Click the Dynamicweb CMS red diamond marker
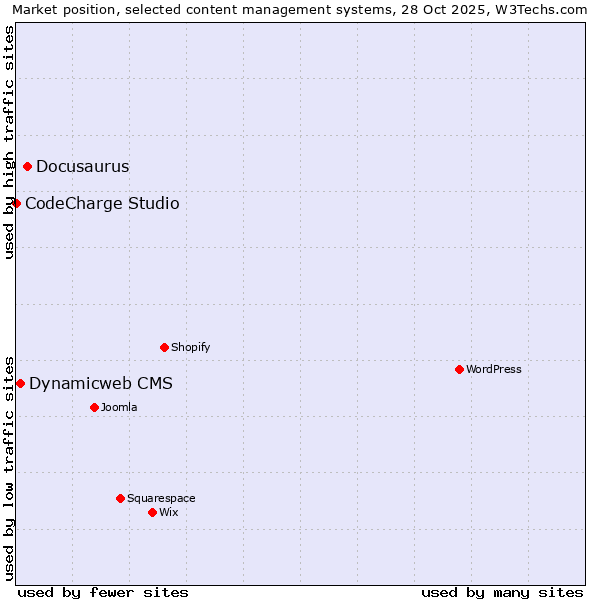The image size is (600, 600). (20, 383)
